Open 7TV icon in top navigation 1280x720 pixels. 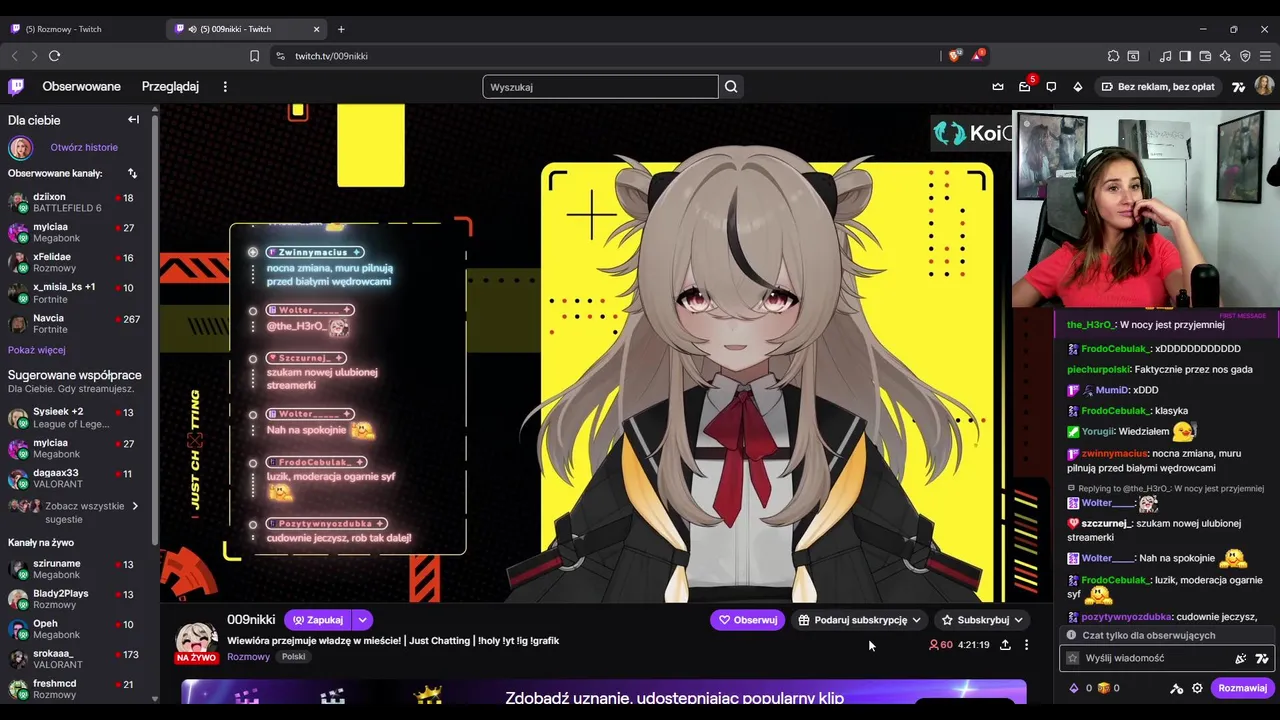1239,87
